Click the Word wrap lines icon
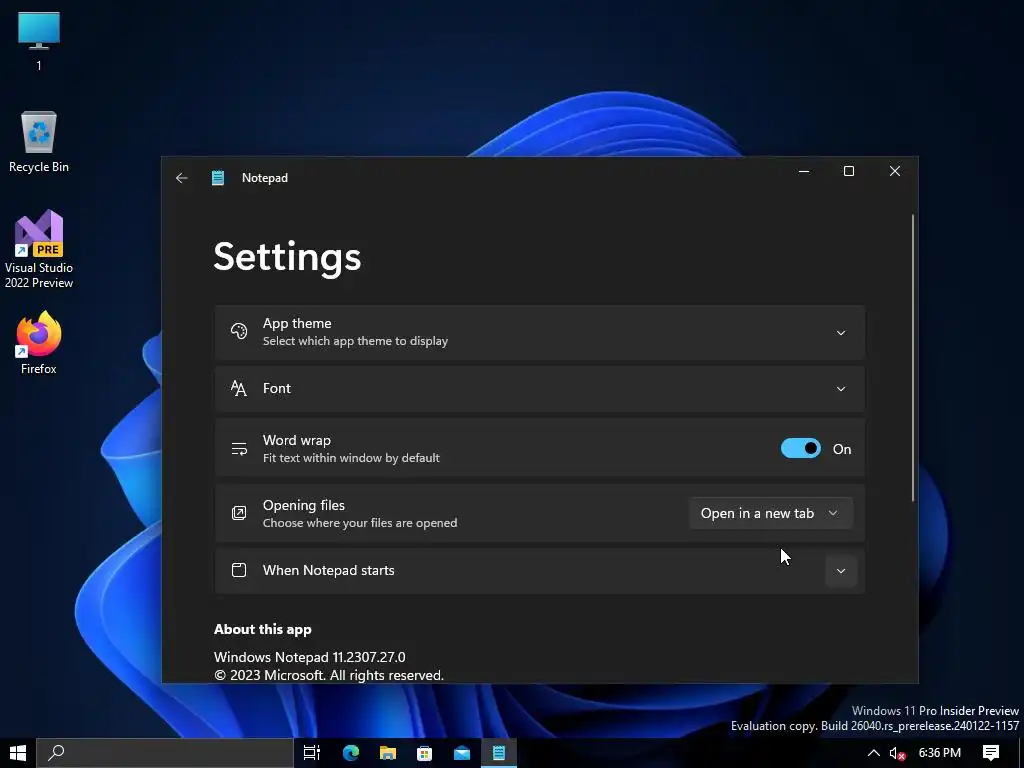This screenshot has height=768, width=1024. coord(239,449)
